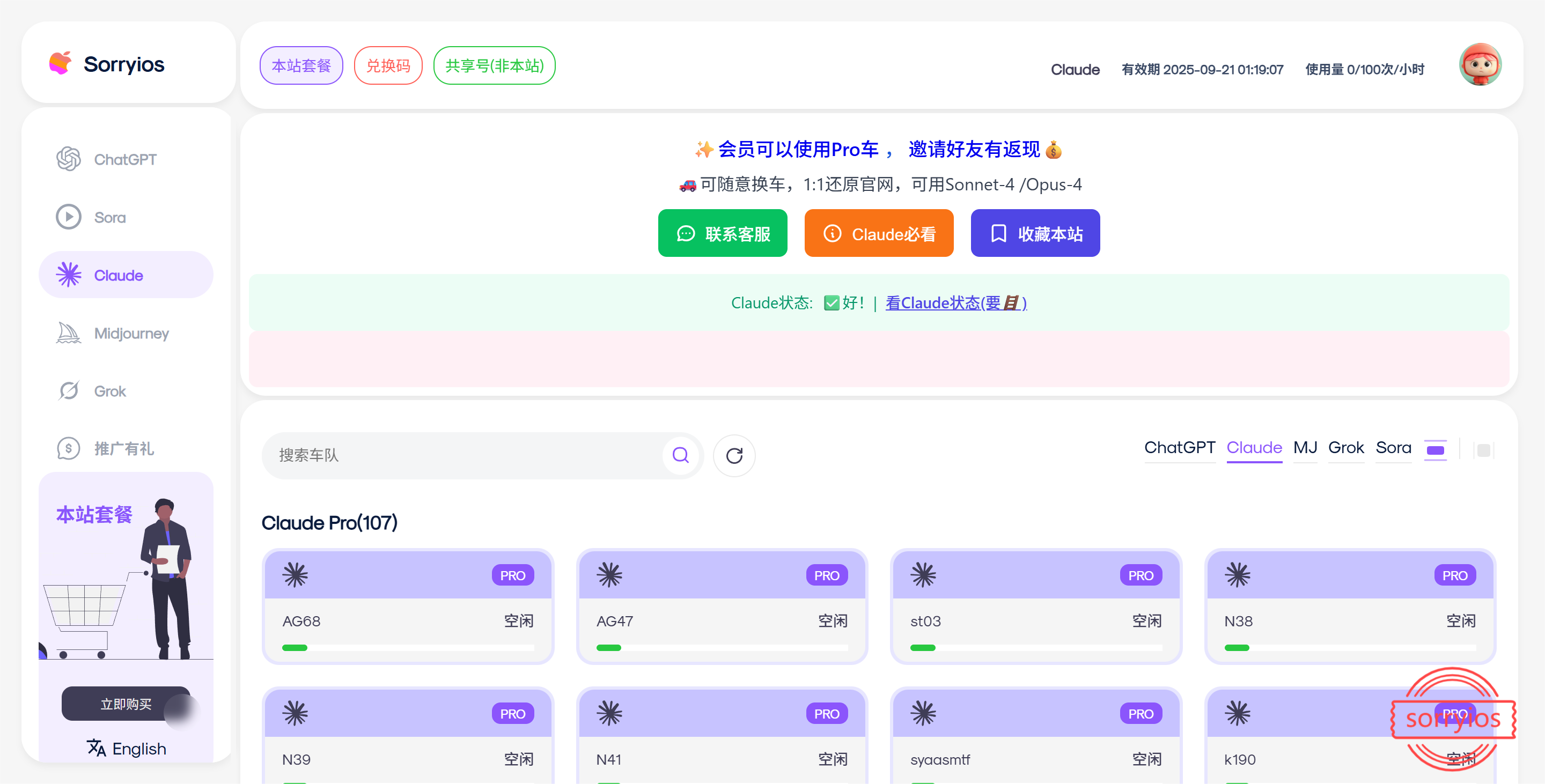Click the Claude starburst sidebar icon
The image size is (1545, 784).
[68, 275]
